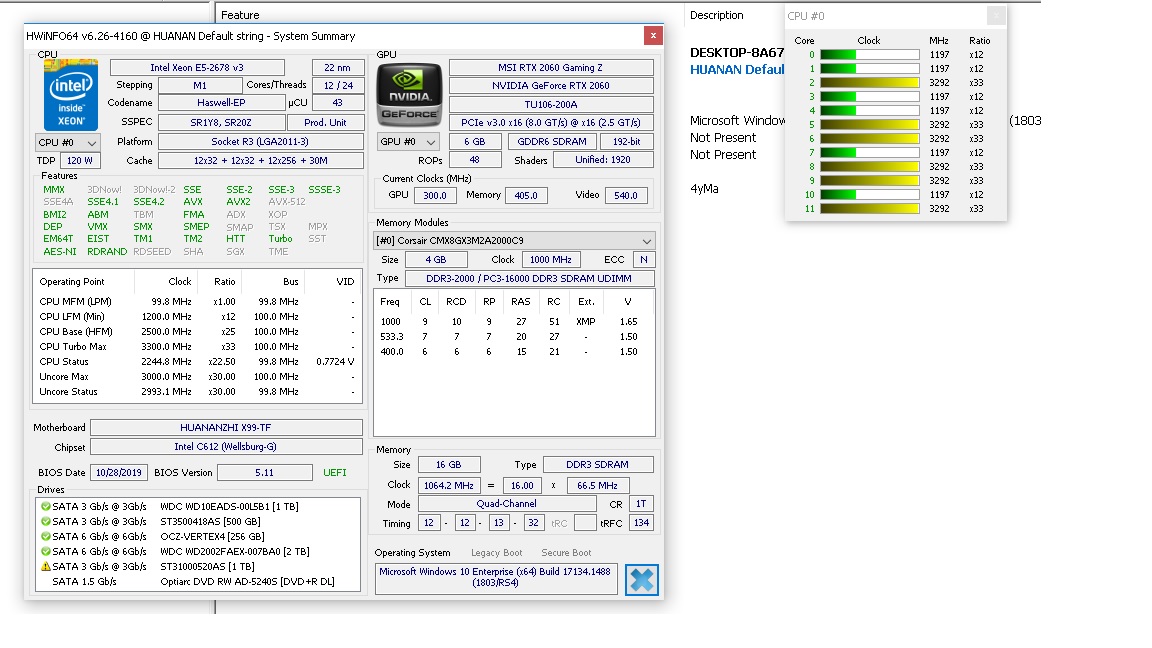Click the green status icon for OCZ-VERTEX4 drive
Image resolution: width=1152 pixels, height=648 pixels.
(x=46, y=536)
